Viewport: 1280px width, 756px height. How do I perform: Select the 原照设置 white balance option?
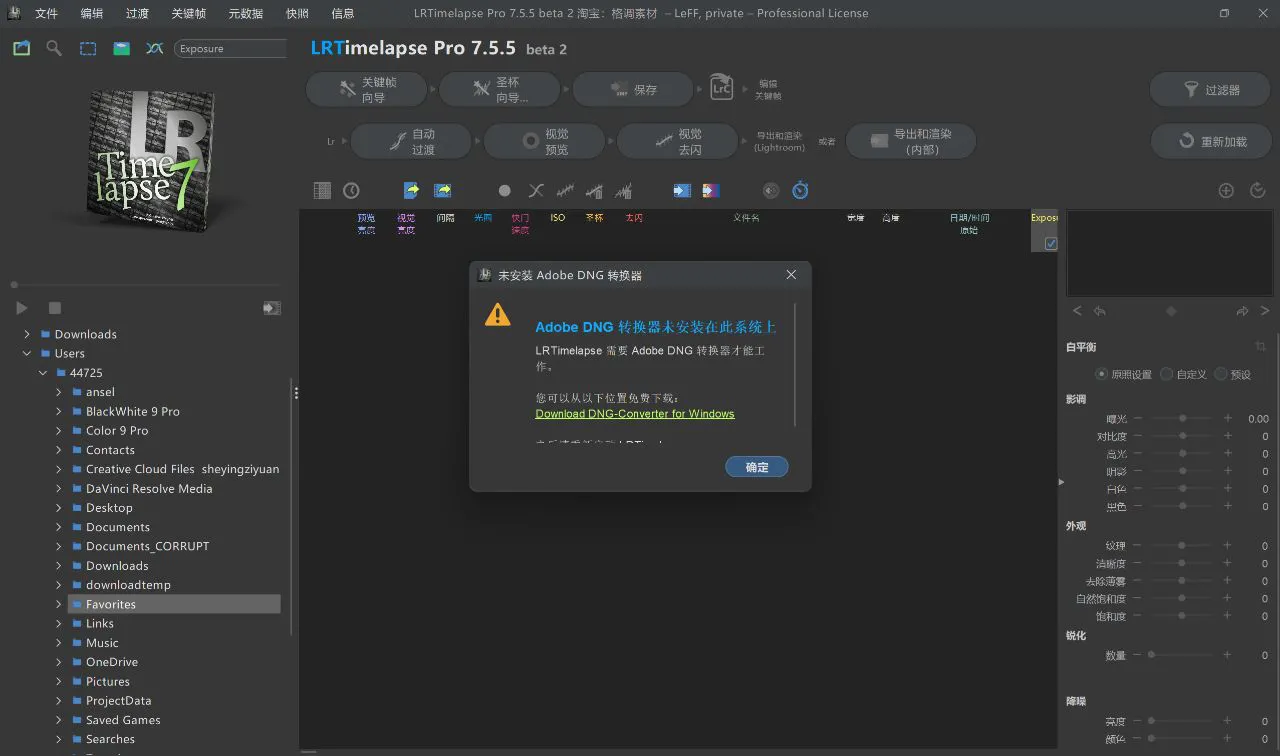click(1102, 374)
